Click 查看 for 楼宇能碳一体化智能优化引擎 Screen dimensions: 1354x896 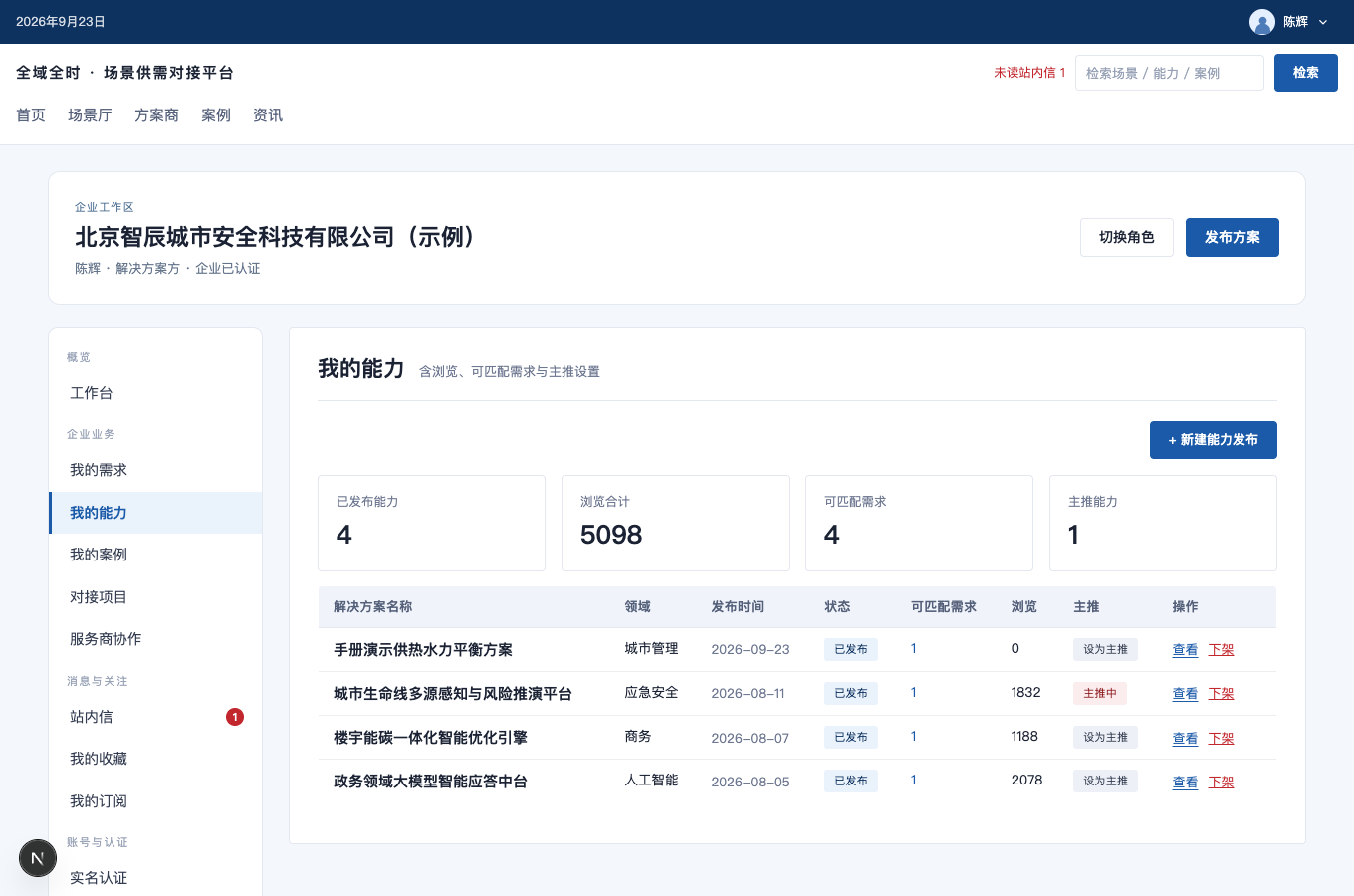1185,739
